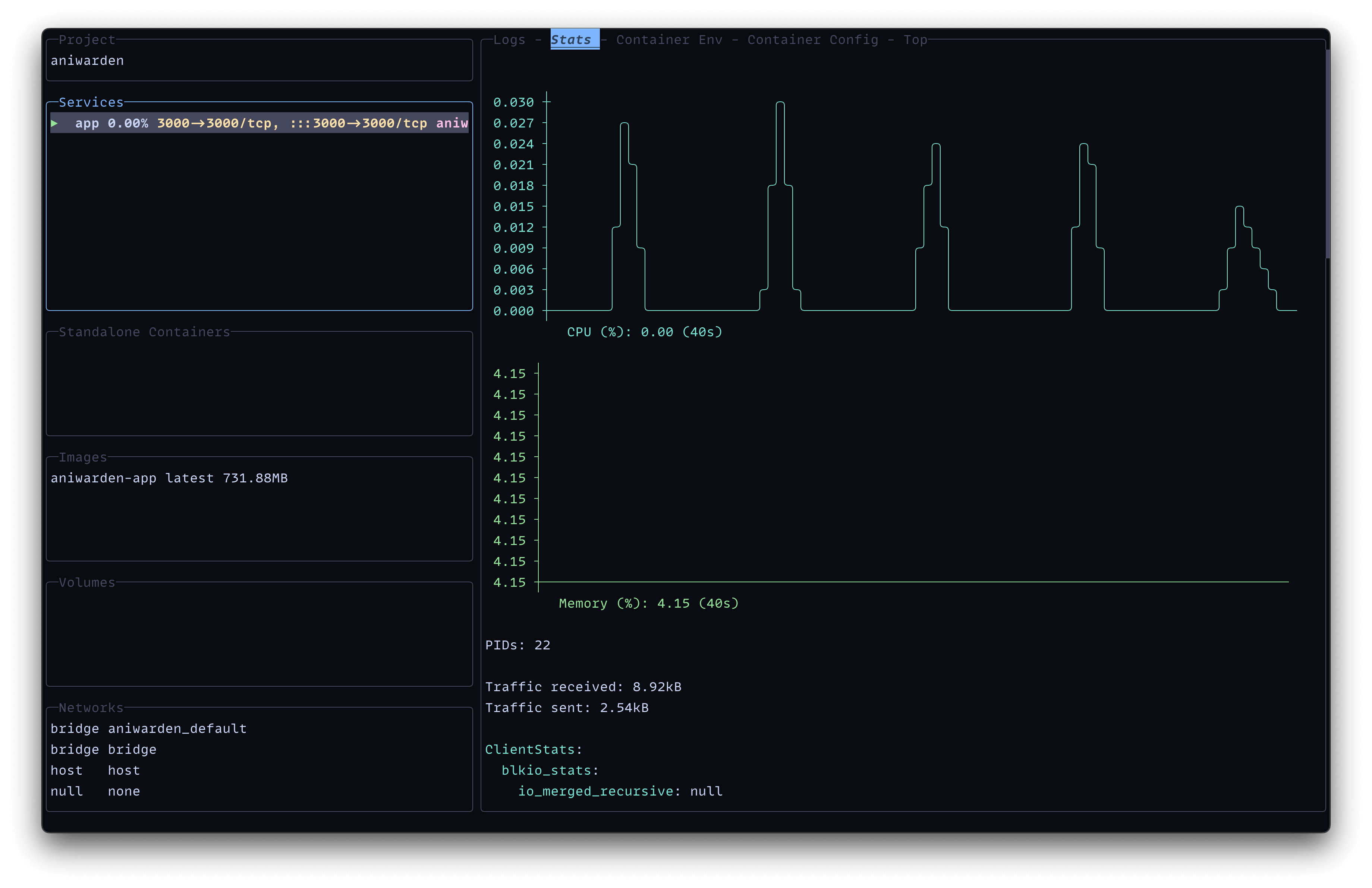Screen dimensions: 1372x888
Task: Select project name aniwarden
Action: pos(87,60)
